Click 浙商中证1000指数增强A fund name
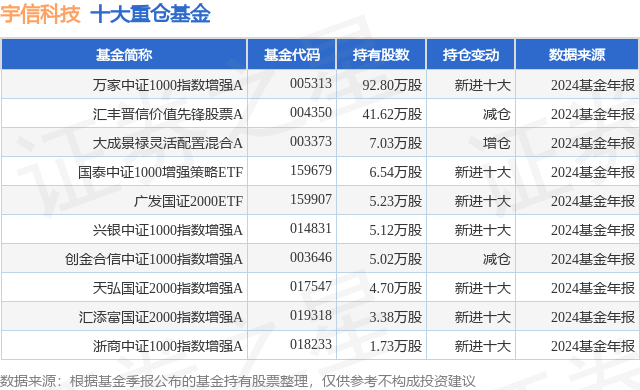The image size is (640, 390). pyautogui.click(x=168, y=346)
